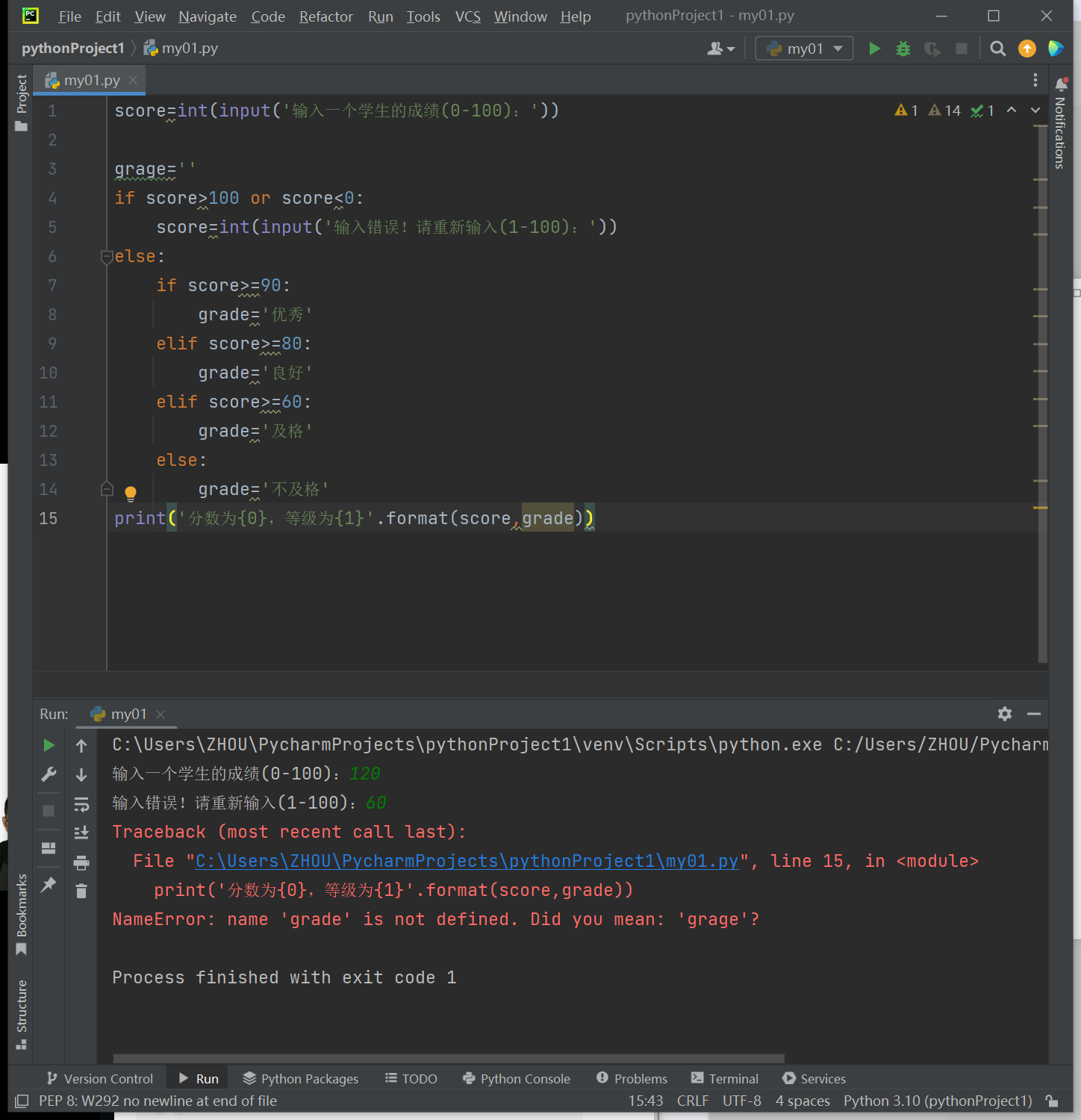Open the TODO tool window
Screen dimensions: 1081x1120
[411, 1079]
